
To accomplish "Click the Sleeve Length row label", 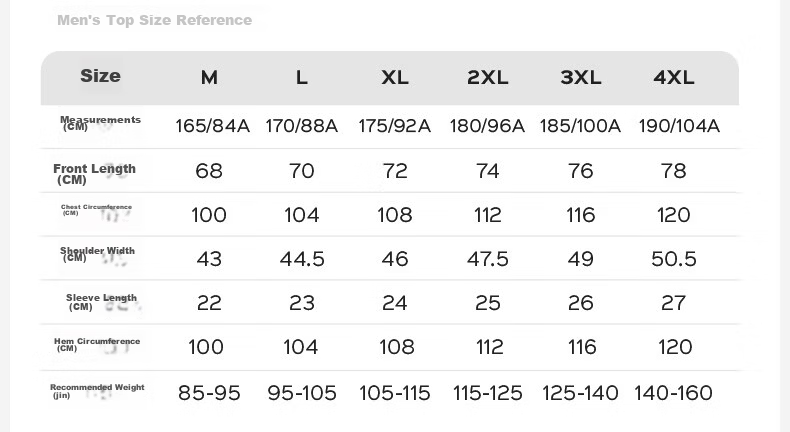I will point(101,301).
